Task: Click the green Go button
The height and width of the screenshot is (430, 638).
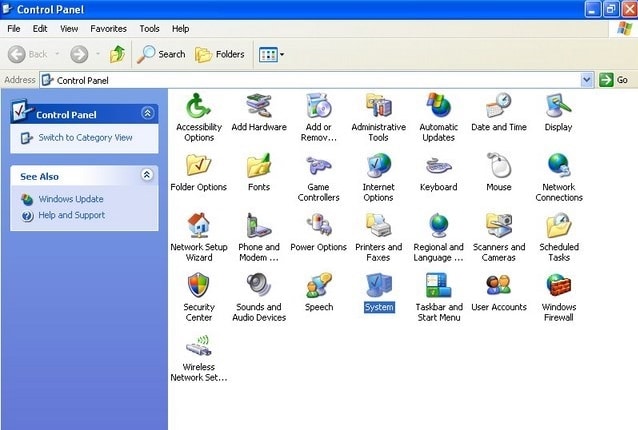Action: pos(614,80)
